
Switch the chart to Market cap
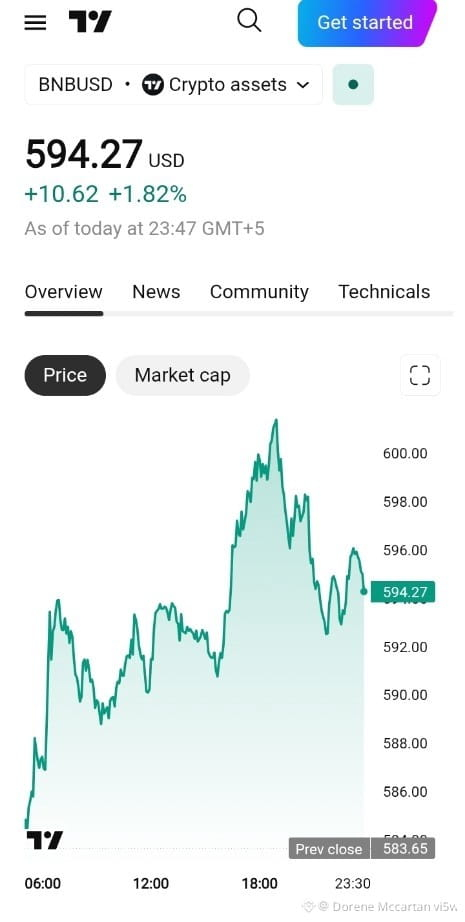point(183,375)
